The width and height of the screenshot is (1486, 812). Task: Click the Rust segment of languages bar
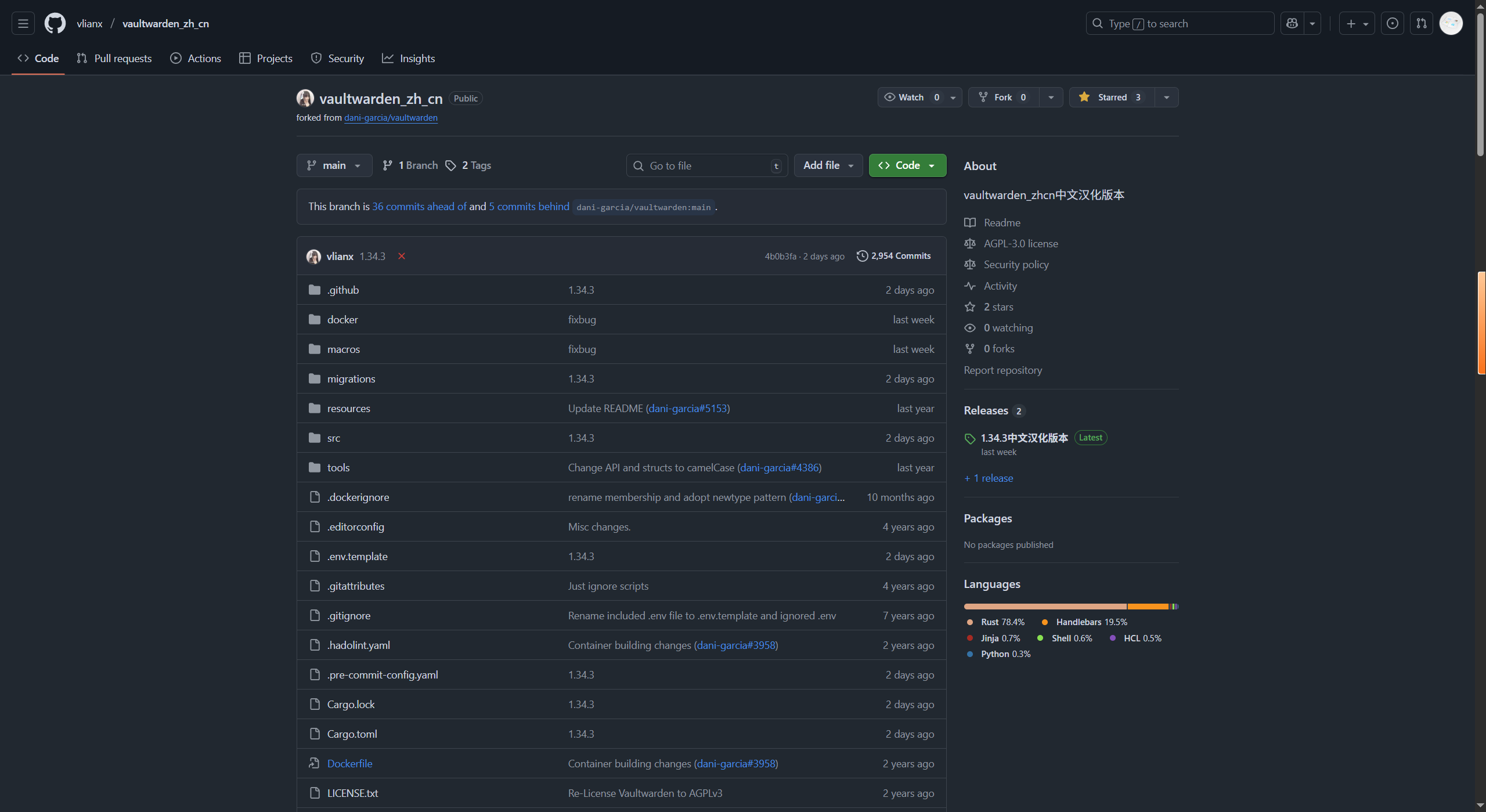[x=1045, y=607]
